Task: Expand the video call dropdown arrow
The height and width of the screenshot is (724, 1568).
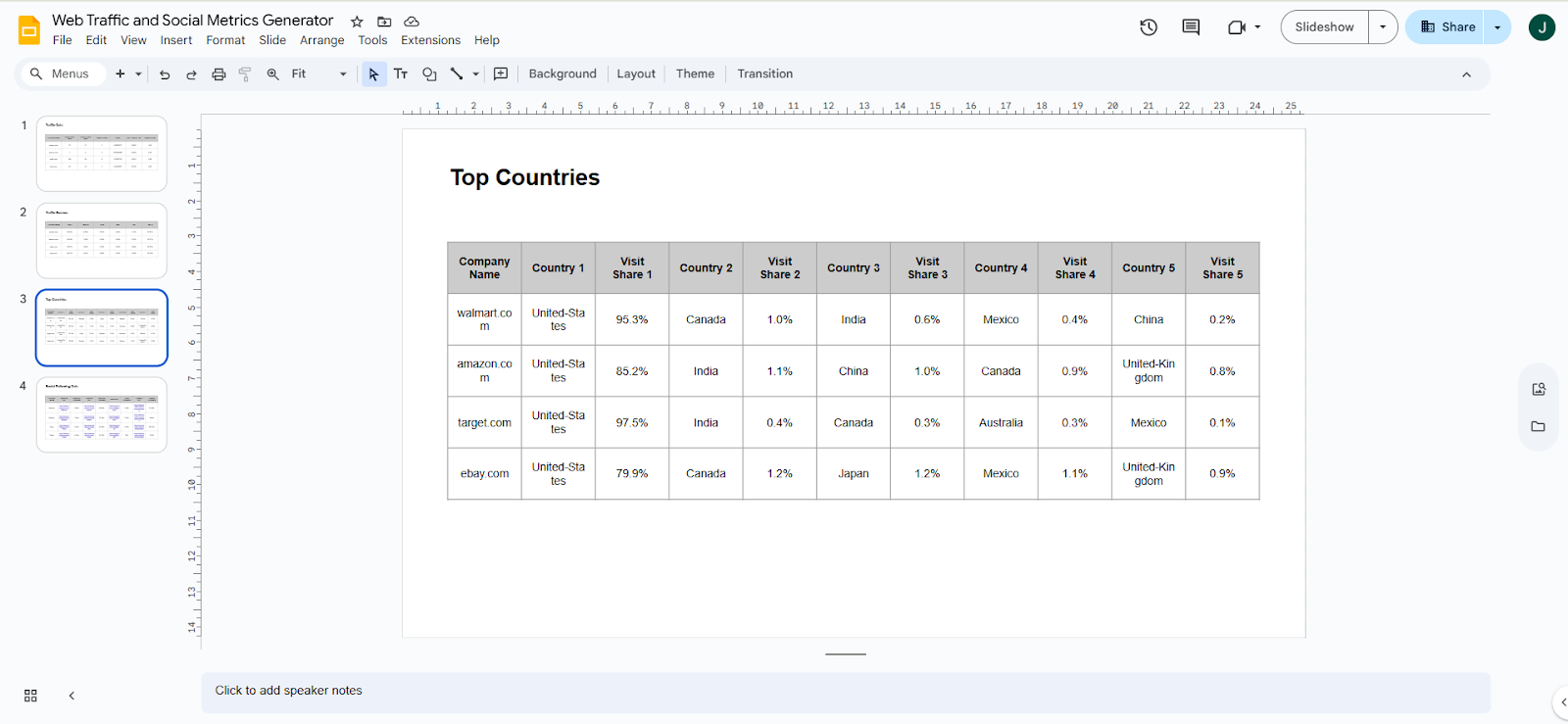Action: coord(1257,27)
